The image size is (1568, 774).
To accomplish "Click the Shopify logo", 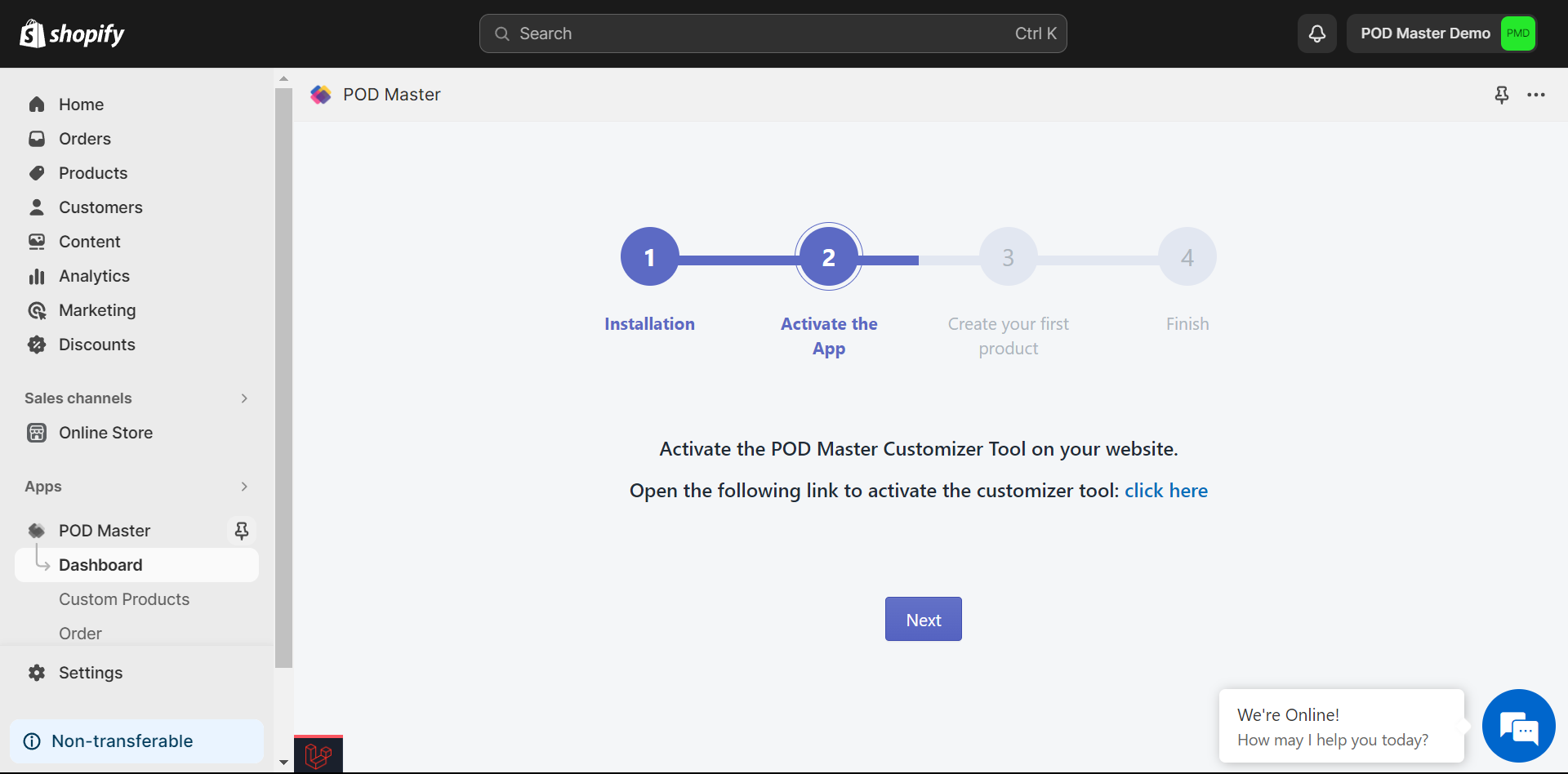I will pyautogui.click(x=72, y=33).
